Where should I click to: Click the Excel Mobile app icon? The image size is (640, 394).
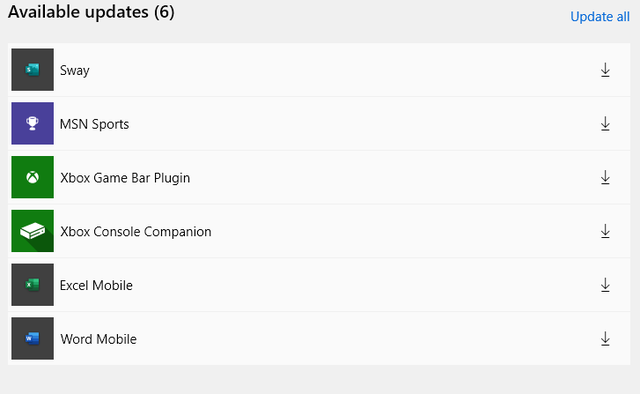tap(33, 285)
